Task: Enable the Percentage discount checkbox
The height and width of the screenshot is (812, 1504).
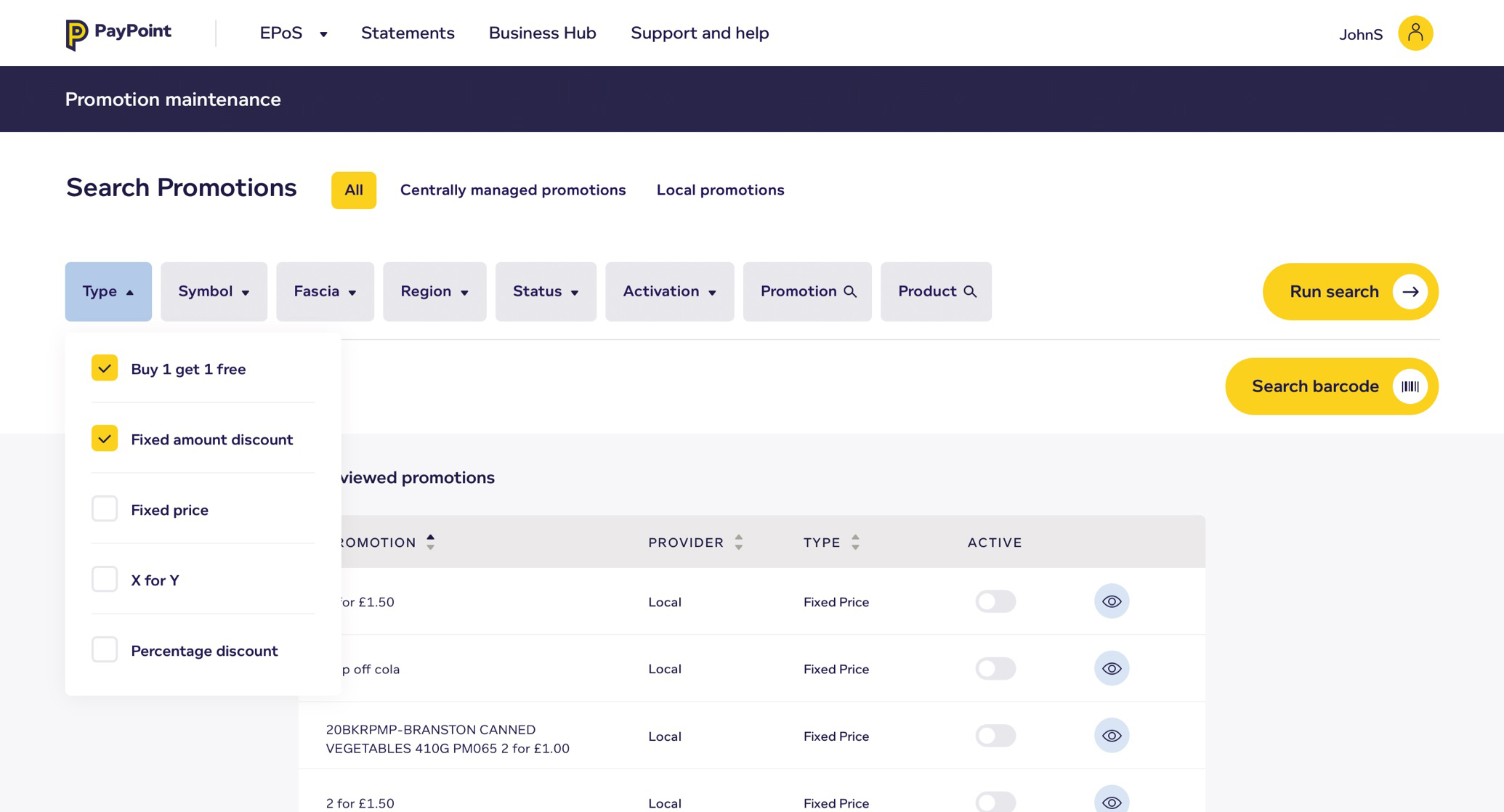Action: pyautogui.click(x=105, y=650)
